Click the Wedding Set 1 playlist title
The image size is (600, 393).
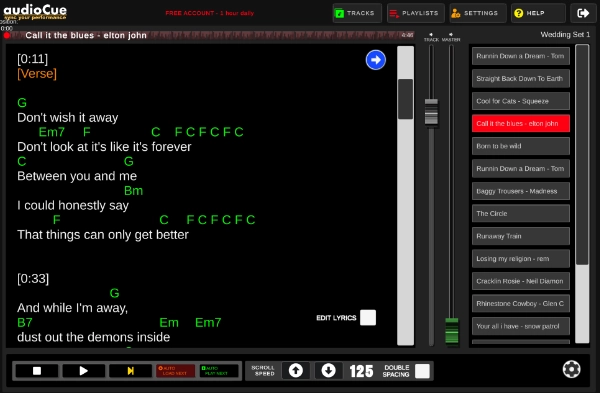[x=565, y=34]
